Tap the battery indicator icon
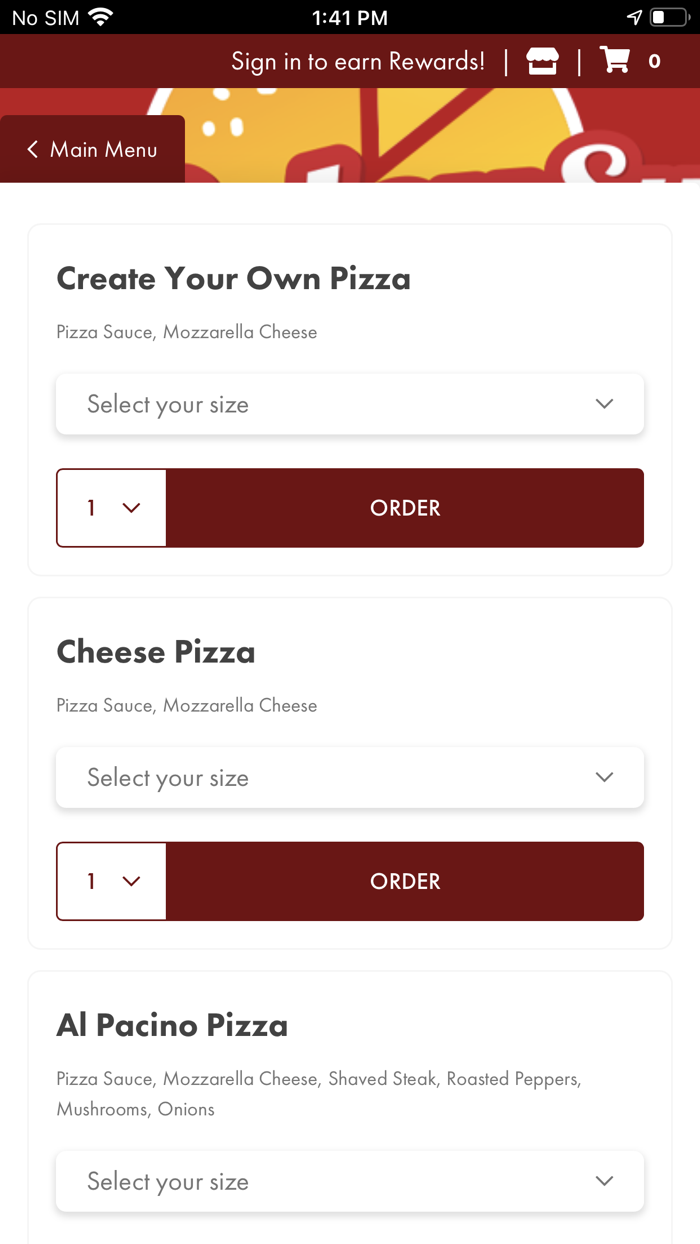The width and height of the screenshot is (700, 1244). coord(668,17)
